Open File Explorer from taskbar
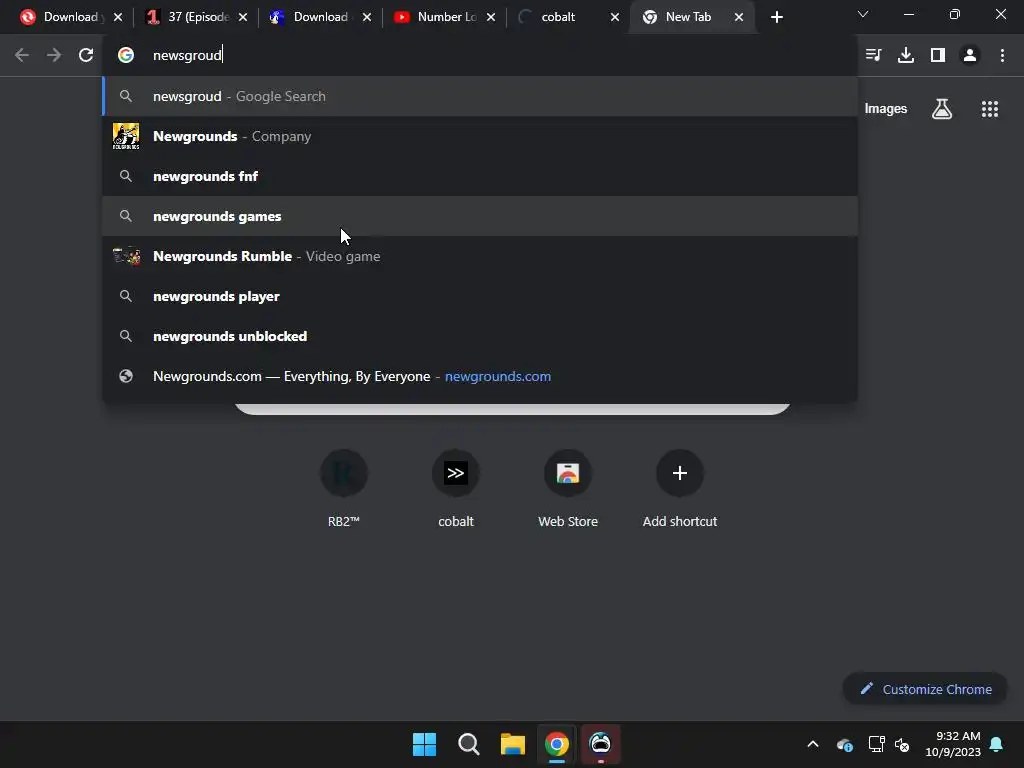This screenshot has width=1024, height=768. pos(513,744)
